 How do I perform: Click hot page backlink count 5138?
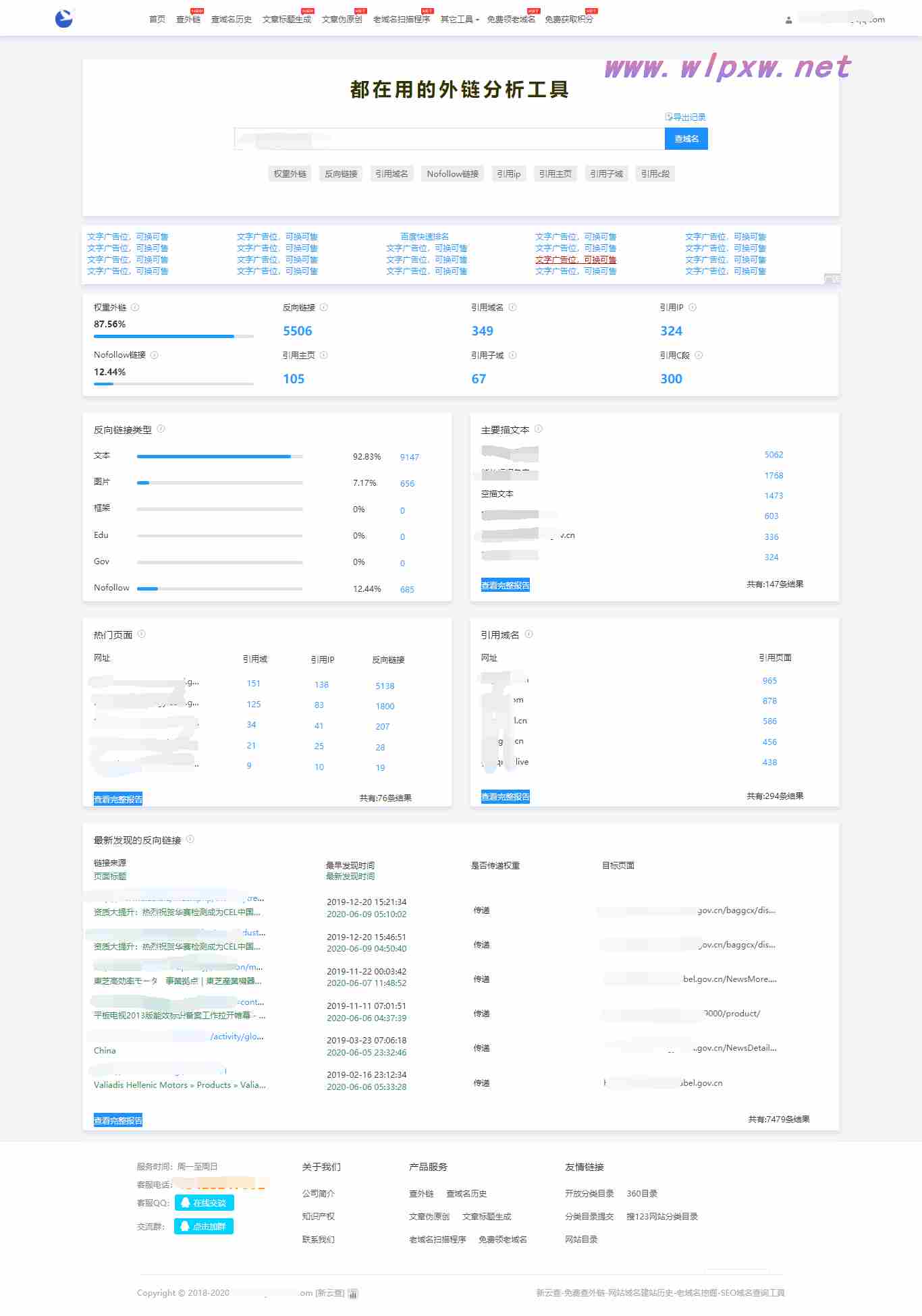385,686
